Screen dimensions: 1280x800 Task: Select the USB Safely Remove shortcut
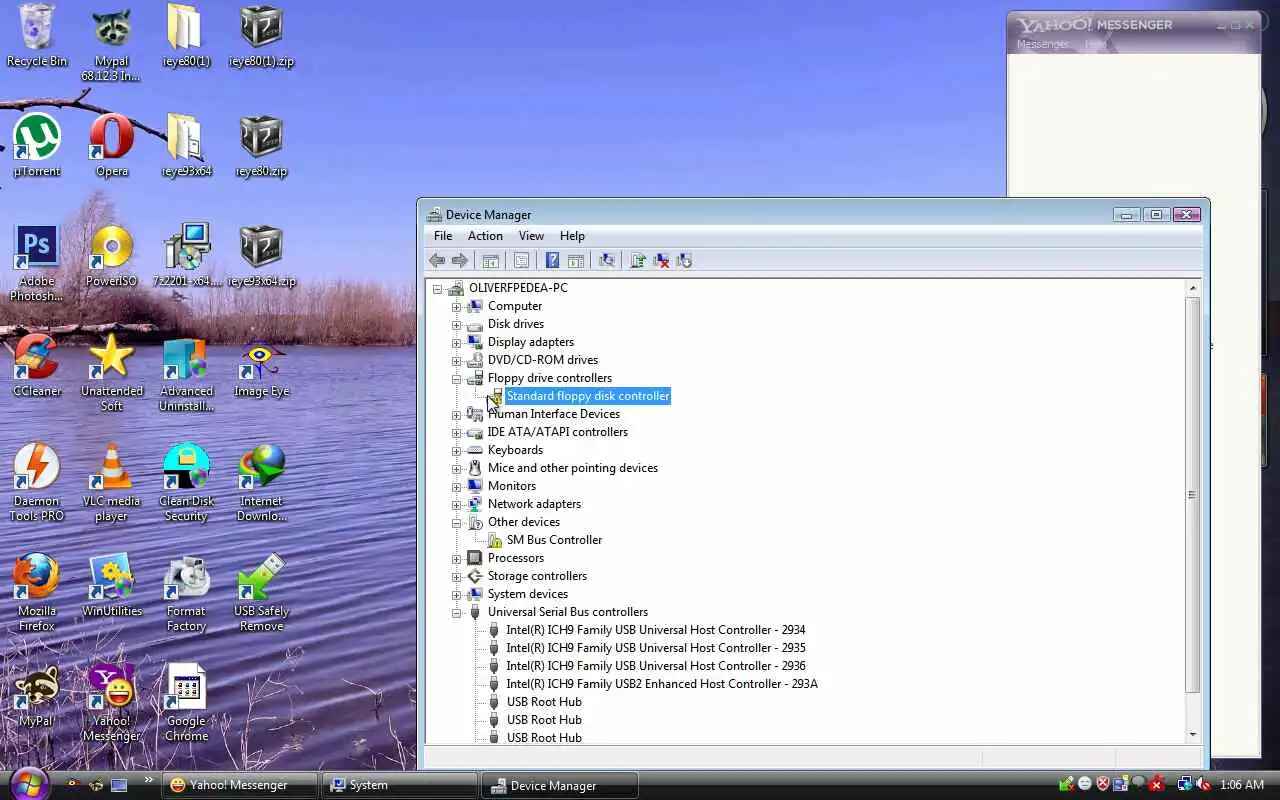tap(261, 593)
